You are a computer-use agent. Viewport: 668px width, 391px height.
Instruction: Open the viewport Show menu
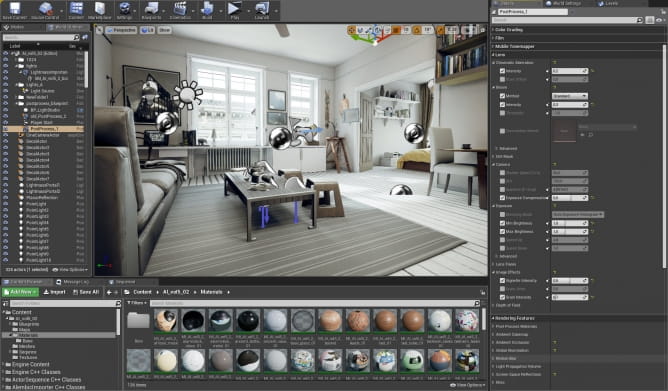click(x=164, y=30)
